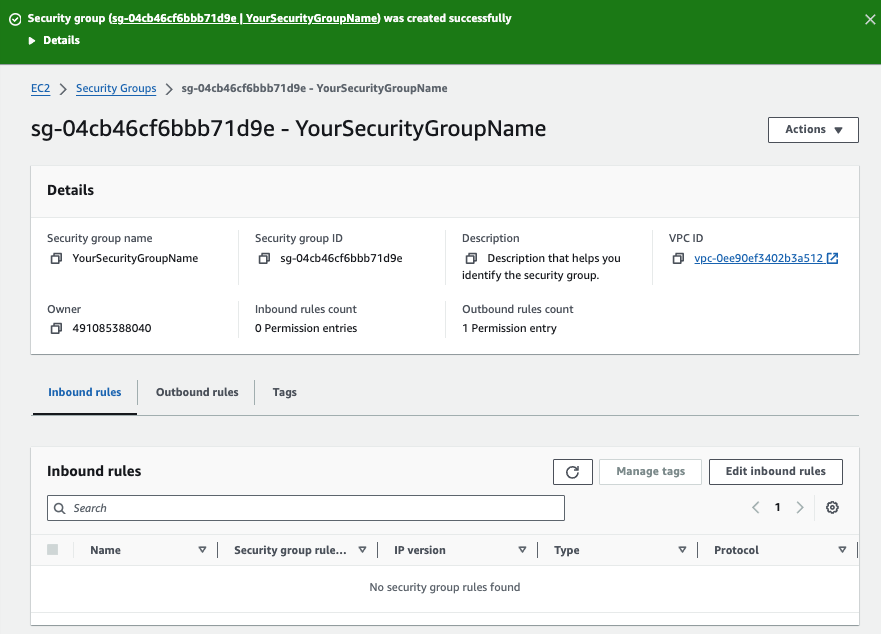This screenshot has height=634, width=881.
Task: Copy the VPC ID value
Action: (678, 259)
